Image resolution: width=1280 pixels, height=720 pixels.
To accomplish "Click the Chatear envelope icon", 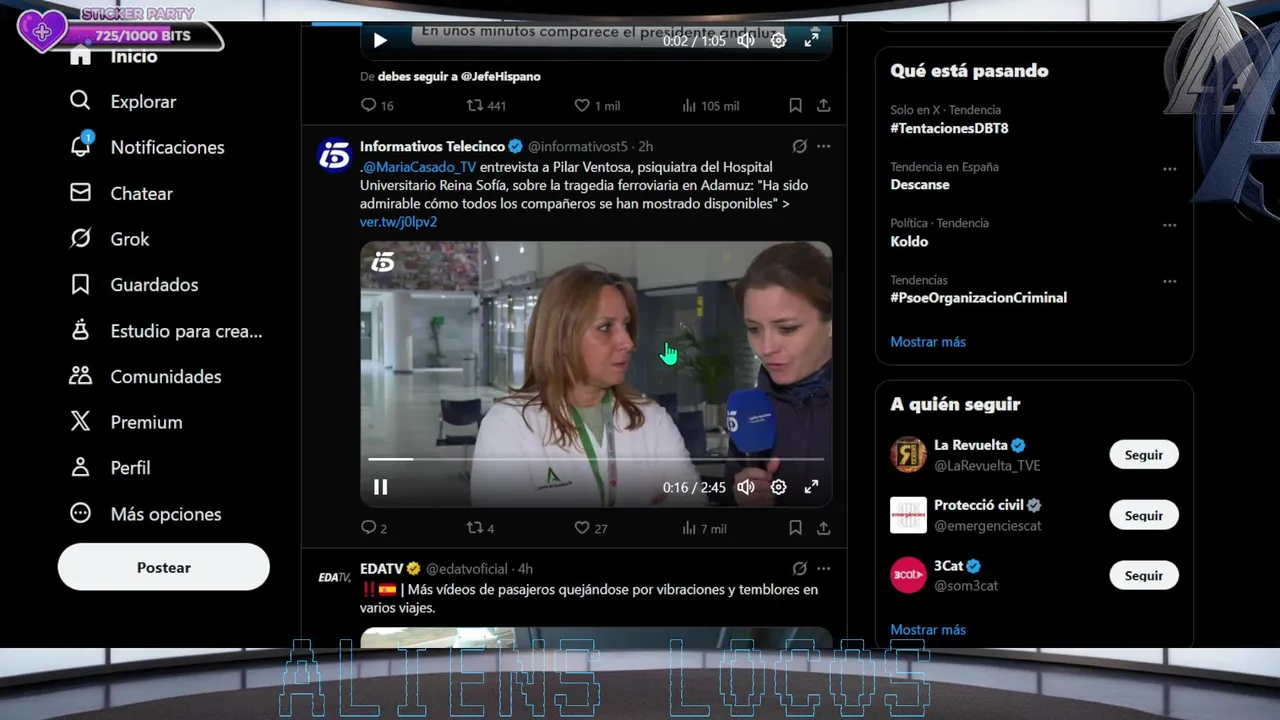I will click(80, 193).
